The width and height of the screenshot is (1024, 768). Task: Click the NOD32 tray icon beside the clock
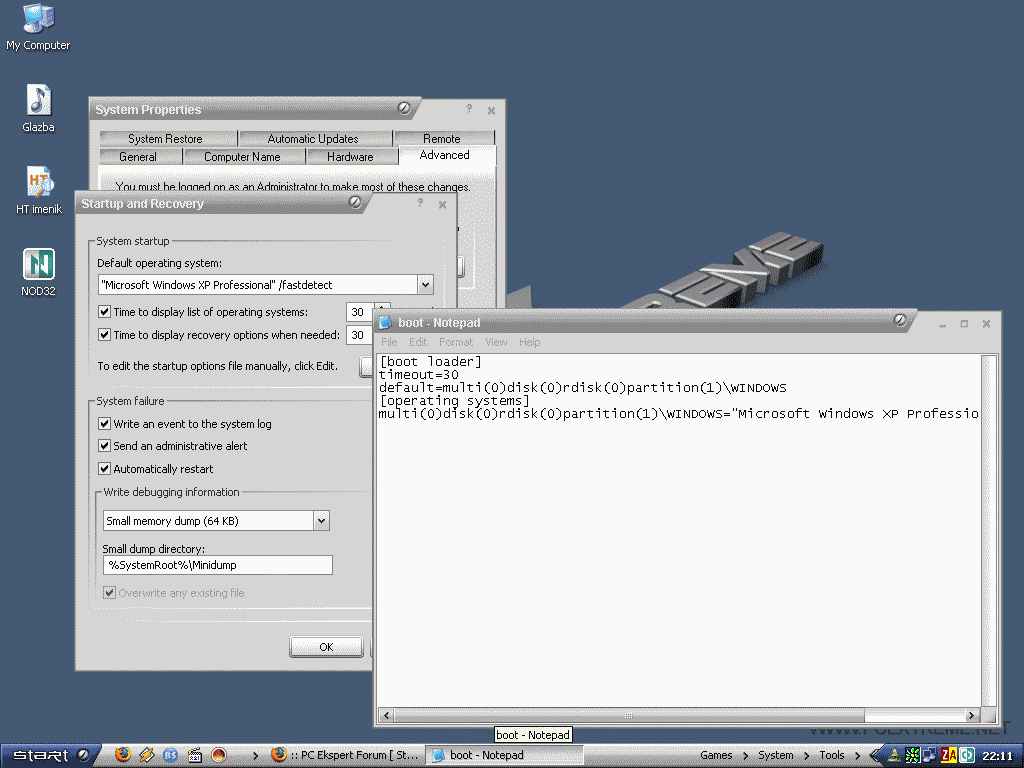966,756
